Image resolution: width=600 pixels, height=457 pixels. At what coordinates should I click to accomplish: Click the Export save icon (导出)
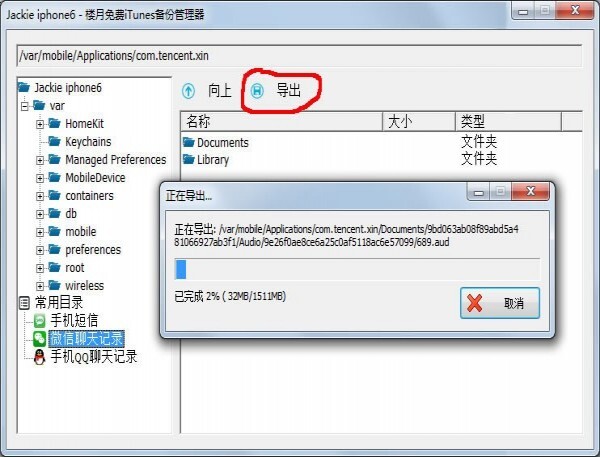click(x=257, y=91)
